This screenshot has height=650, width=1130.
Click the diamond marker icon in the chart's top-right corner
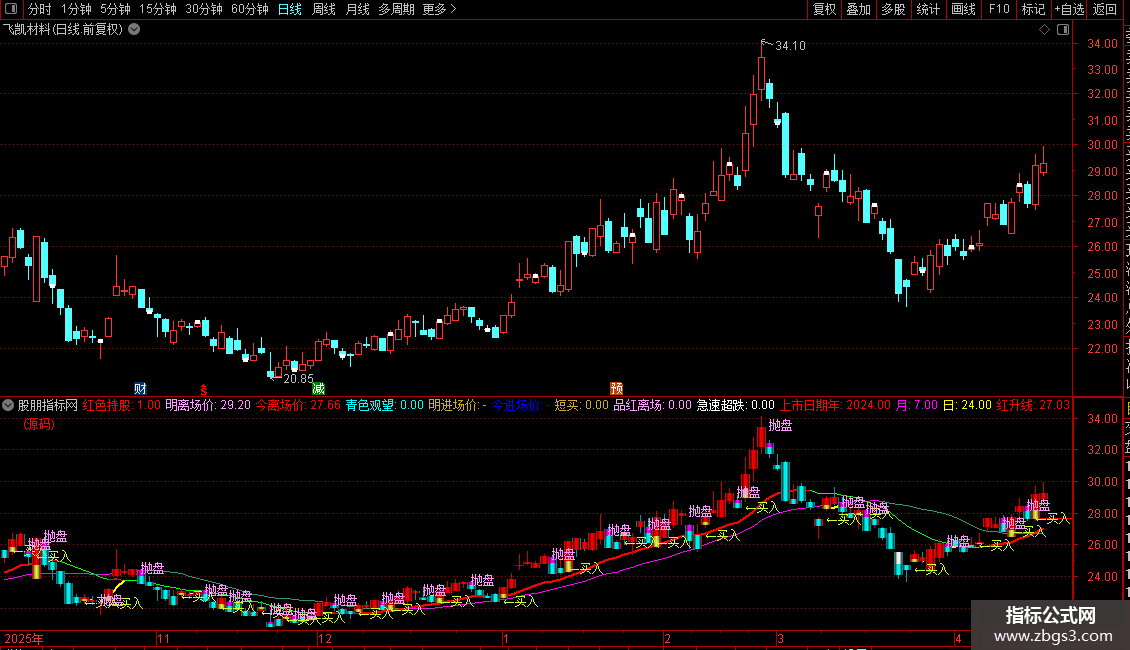[1044, 30]
